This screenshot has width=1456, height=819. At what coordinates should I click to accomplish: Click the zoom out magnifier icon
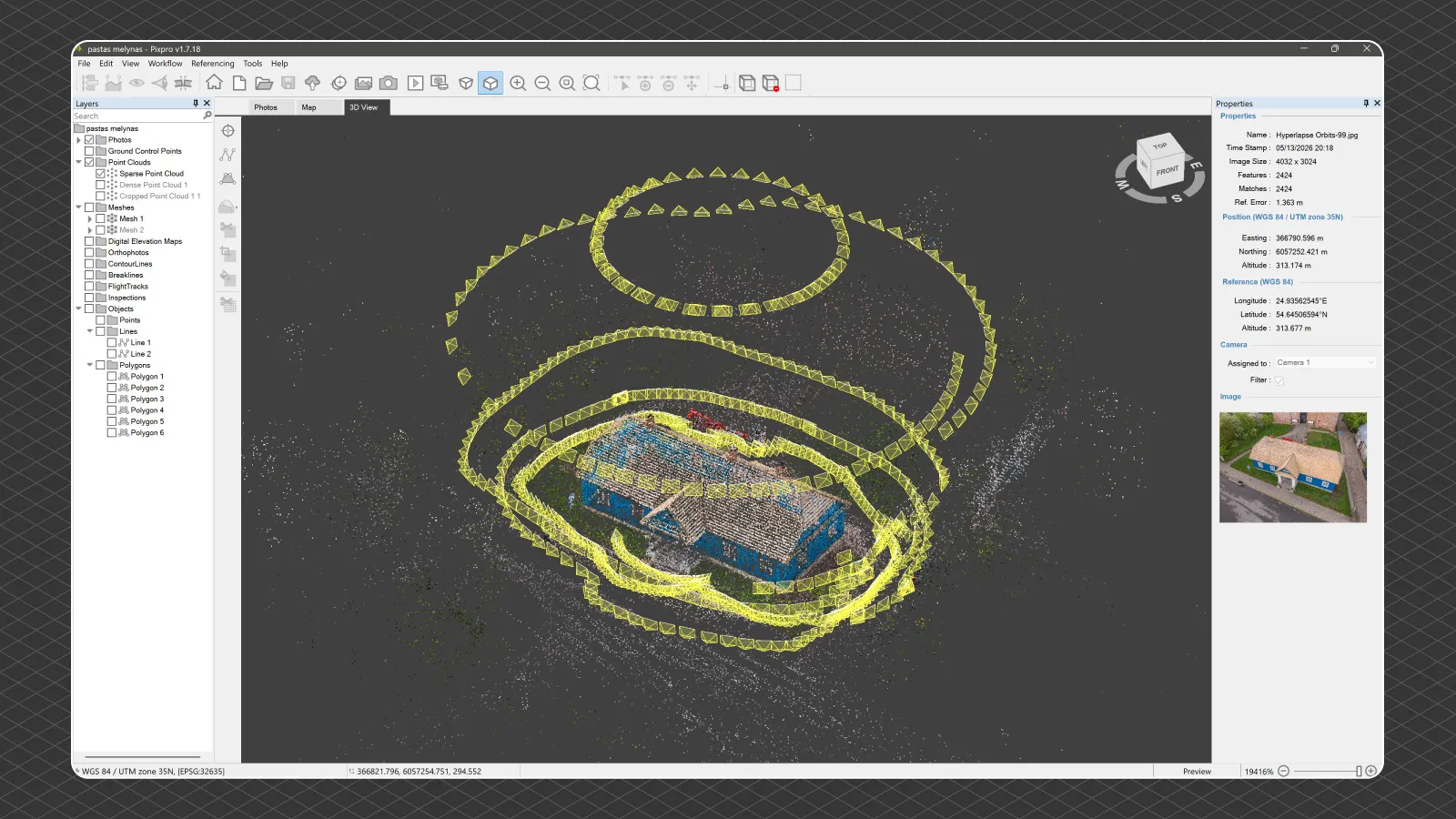coord(542,83)
